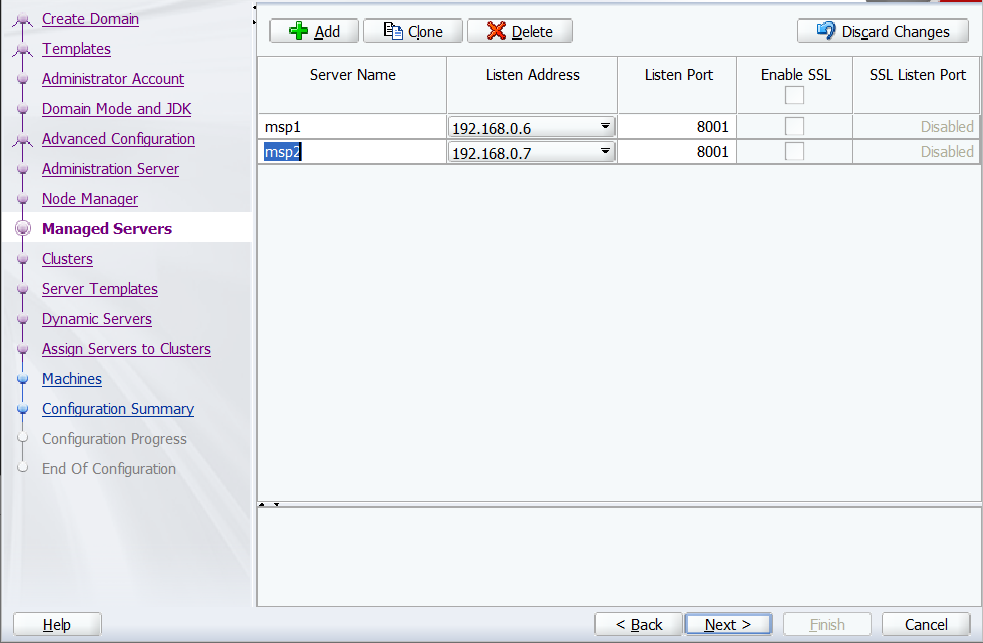
Task: Open the Node Manager step
Action: tap(89, 199)
